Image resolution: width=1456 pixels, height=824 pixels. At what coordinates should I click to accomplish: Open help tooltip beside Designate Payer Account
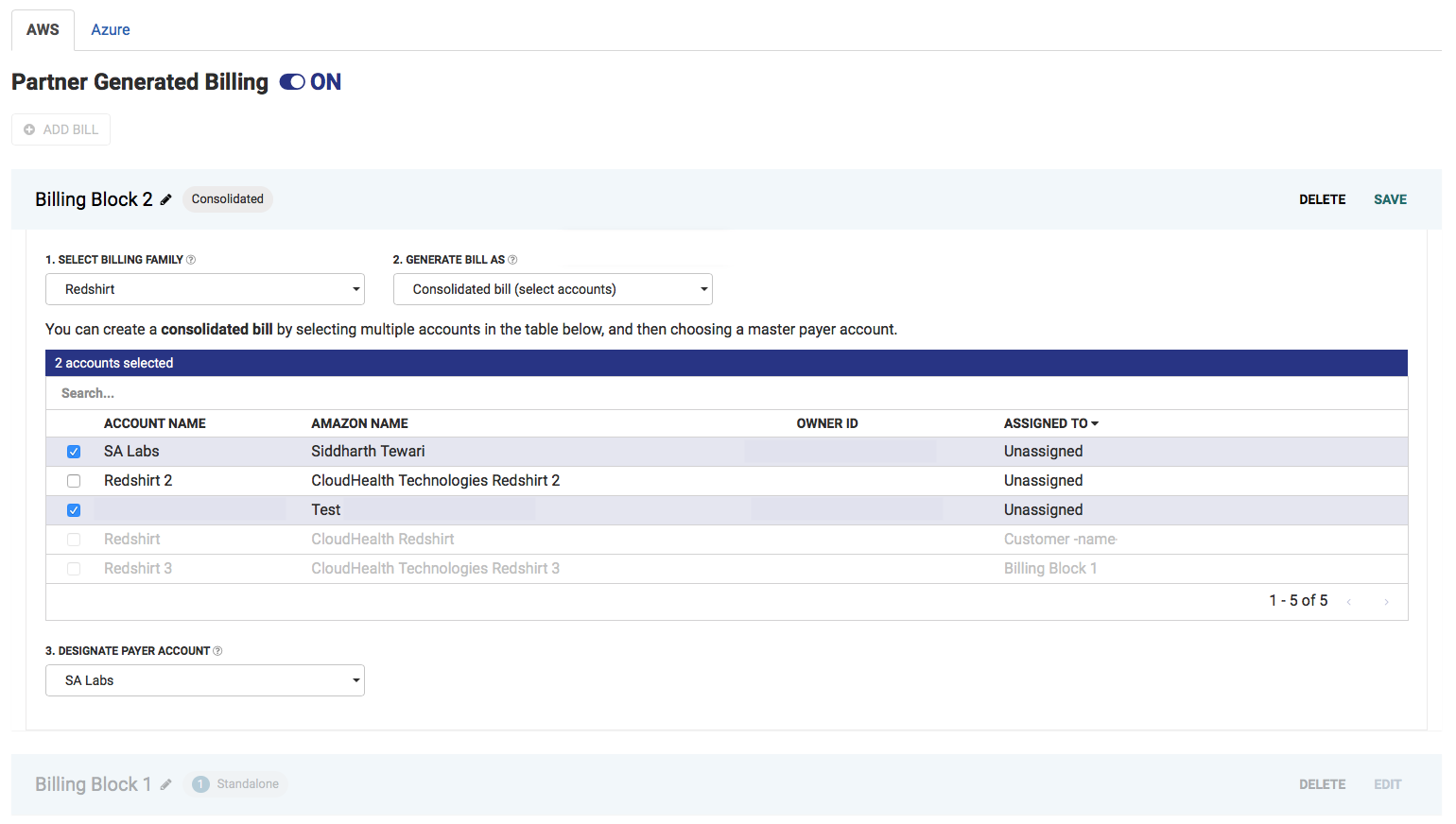coord(217,650)
